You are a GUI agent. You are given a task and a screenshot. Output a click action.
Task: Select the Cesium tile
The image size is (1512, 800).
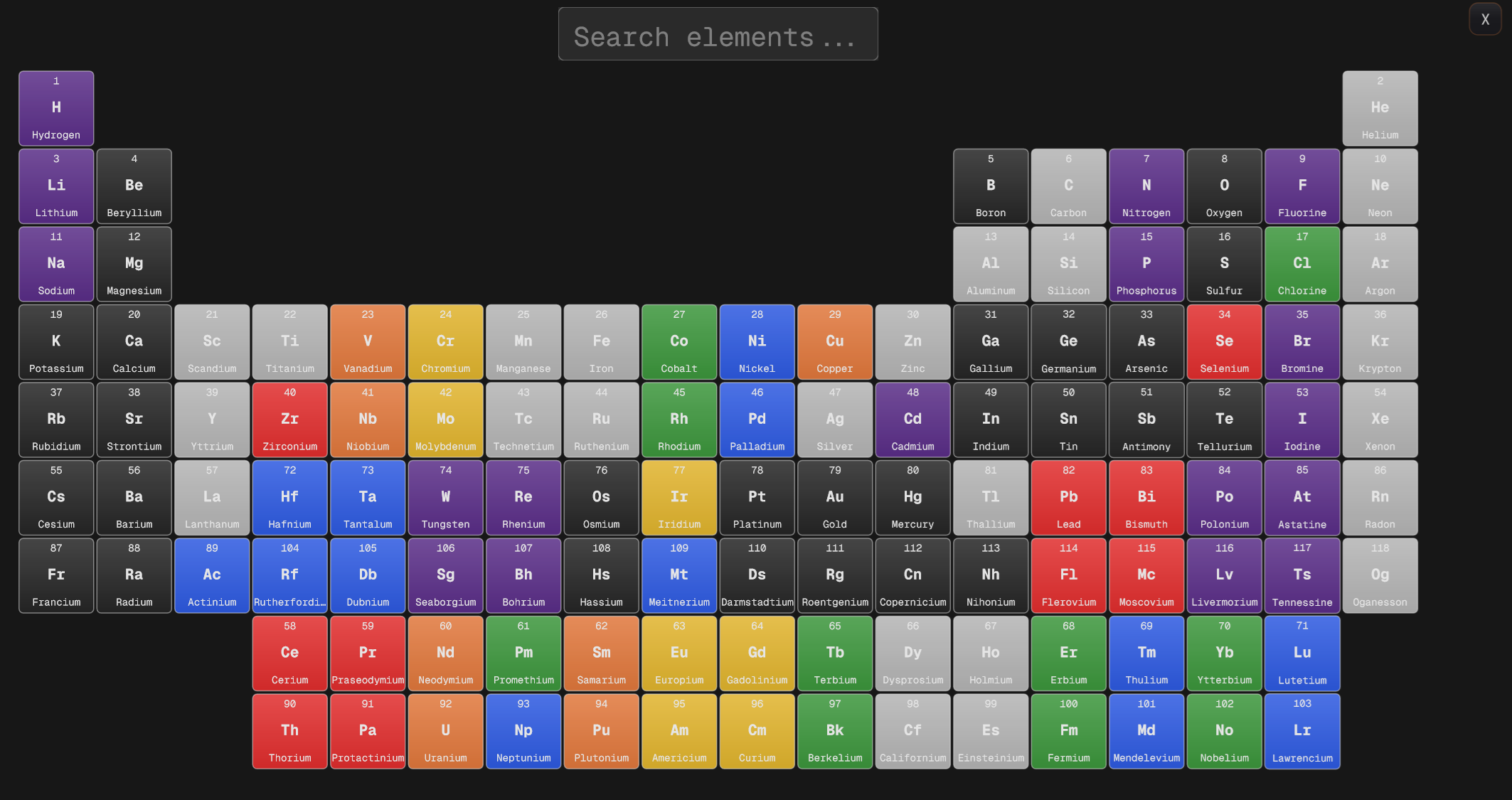click(x=56, y=498)
